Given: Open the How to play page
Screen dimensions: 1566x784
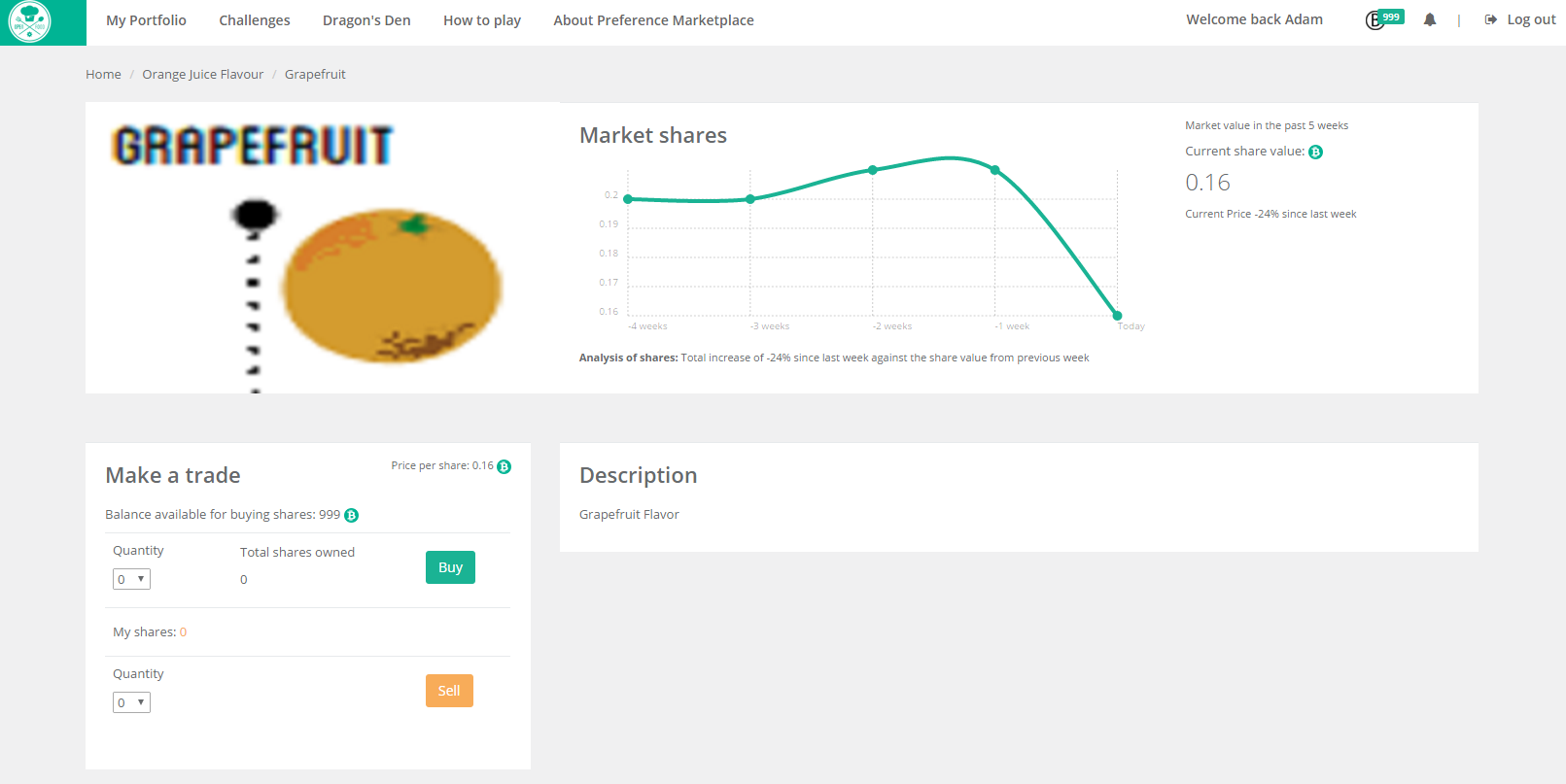Looking at the screenshot, I should coord(481,20).
